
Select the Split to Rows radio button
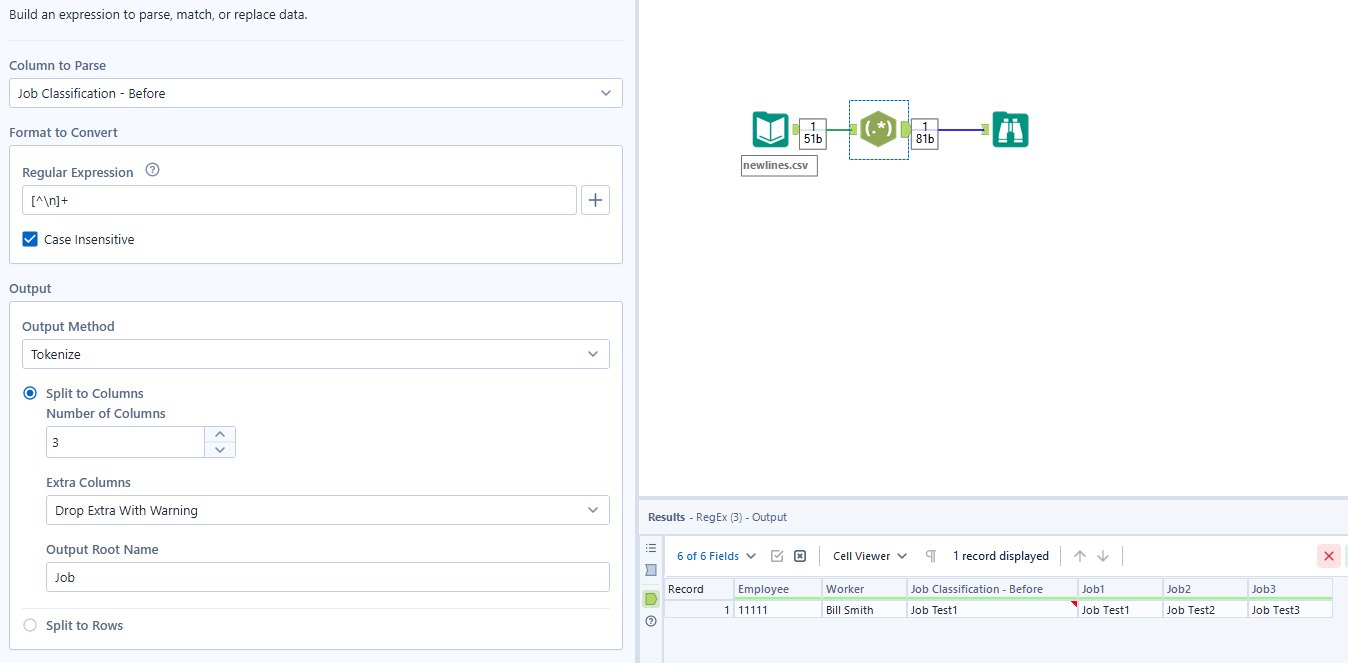tap(29, 625)
